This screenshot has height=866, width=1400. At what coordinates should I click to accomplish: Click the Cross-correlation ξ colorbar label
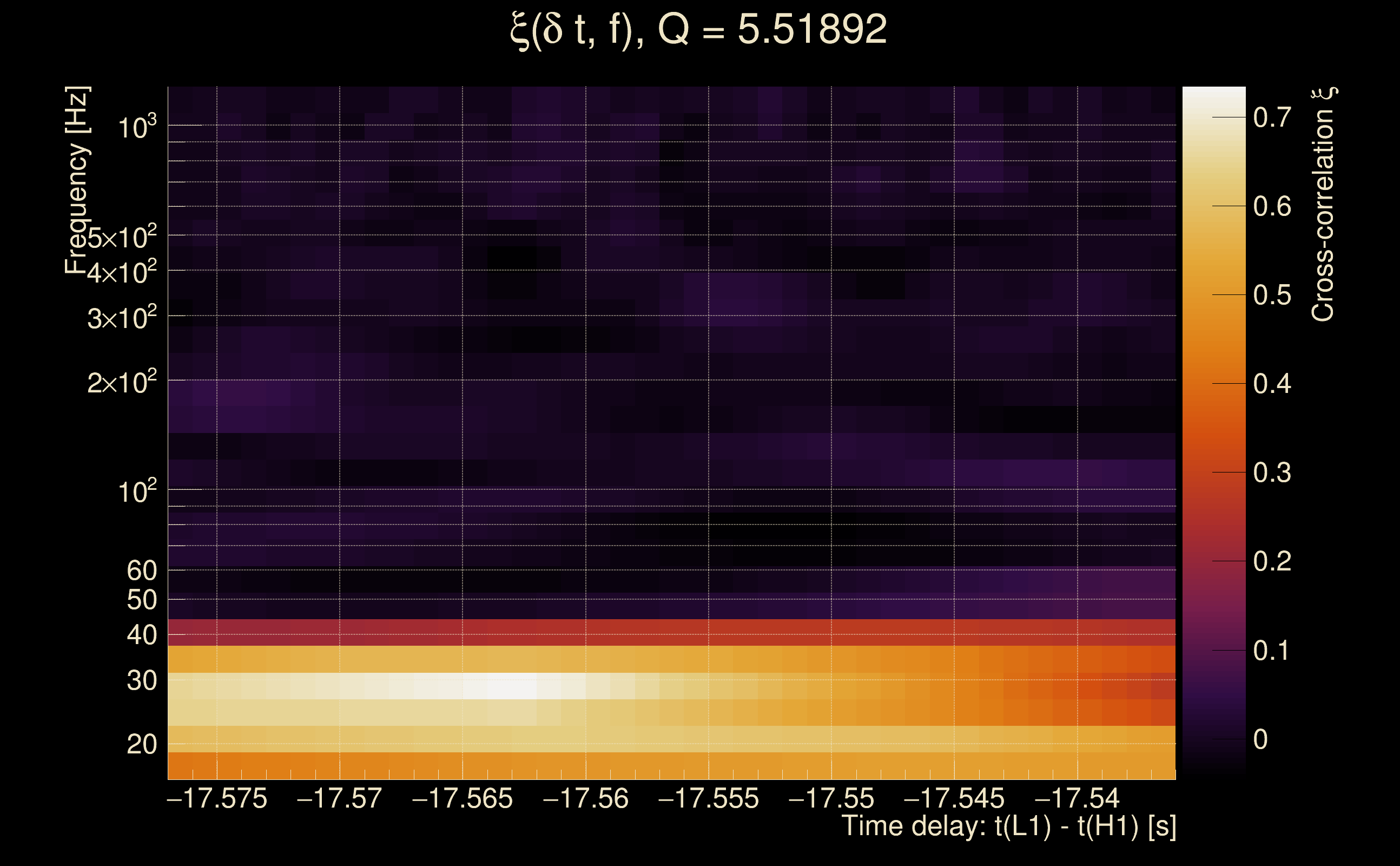click(1323, 204)
